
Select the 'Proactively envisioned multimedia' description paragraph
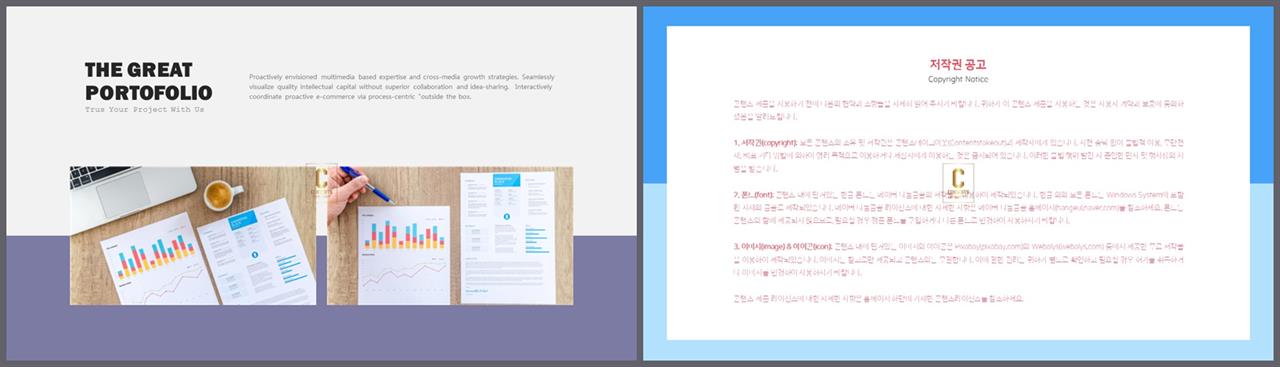(402, 87)
